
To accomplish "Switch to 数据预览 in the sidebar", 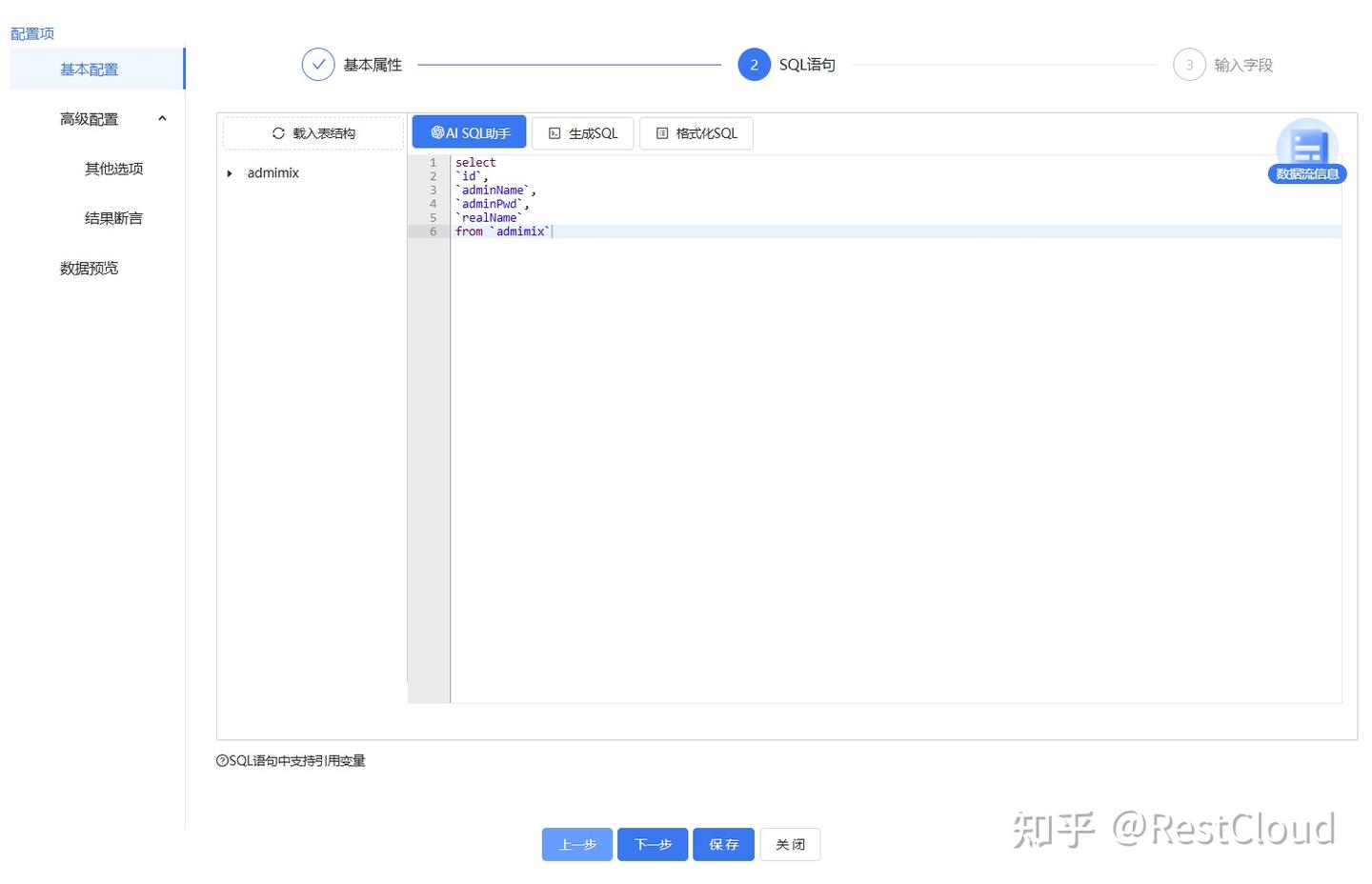I will point(89,268).
